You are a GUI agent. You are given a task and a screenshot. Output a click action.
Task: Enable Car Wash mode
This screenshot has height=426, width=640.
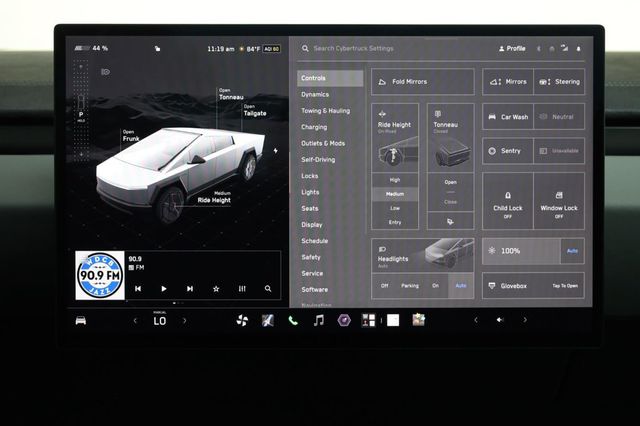coord(508,117)
